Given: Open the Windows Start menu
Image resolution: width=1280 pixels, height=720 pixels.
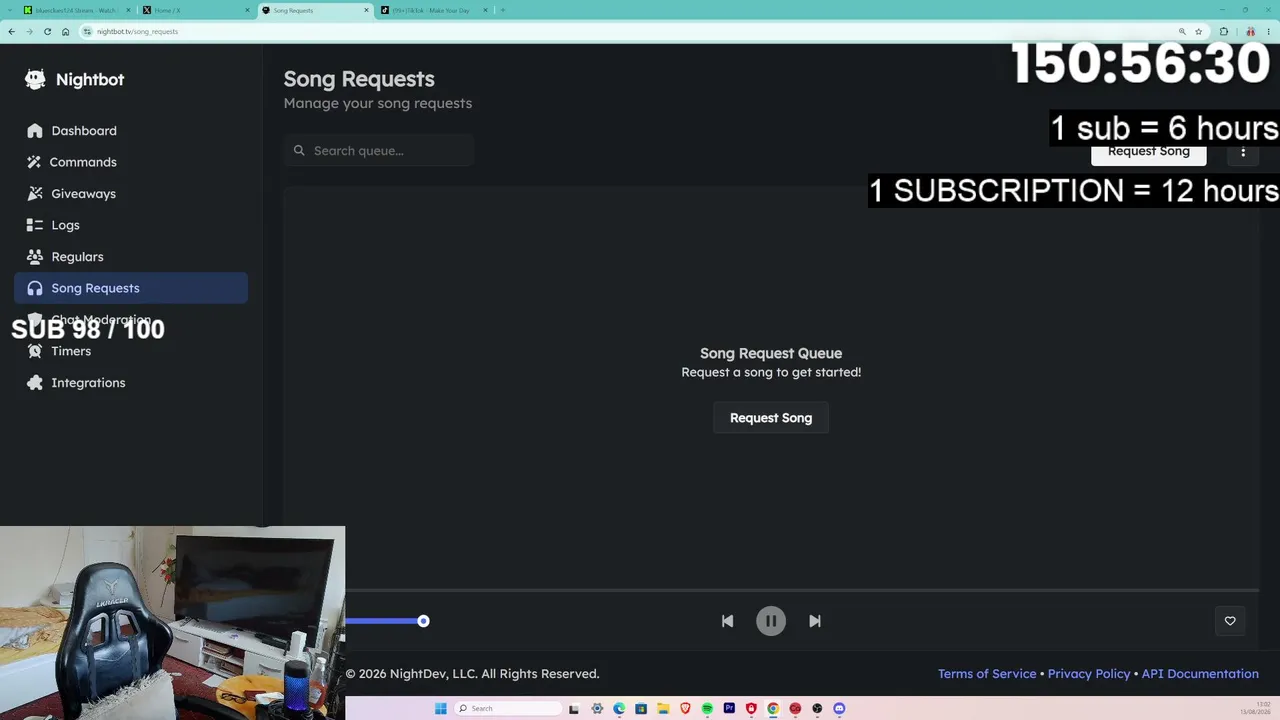Looking at the screenshot, I should (x=441, y=708).
